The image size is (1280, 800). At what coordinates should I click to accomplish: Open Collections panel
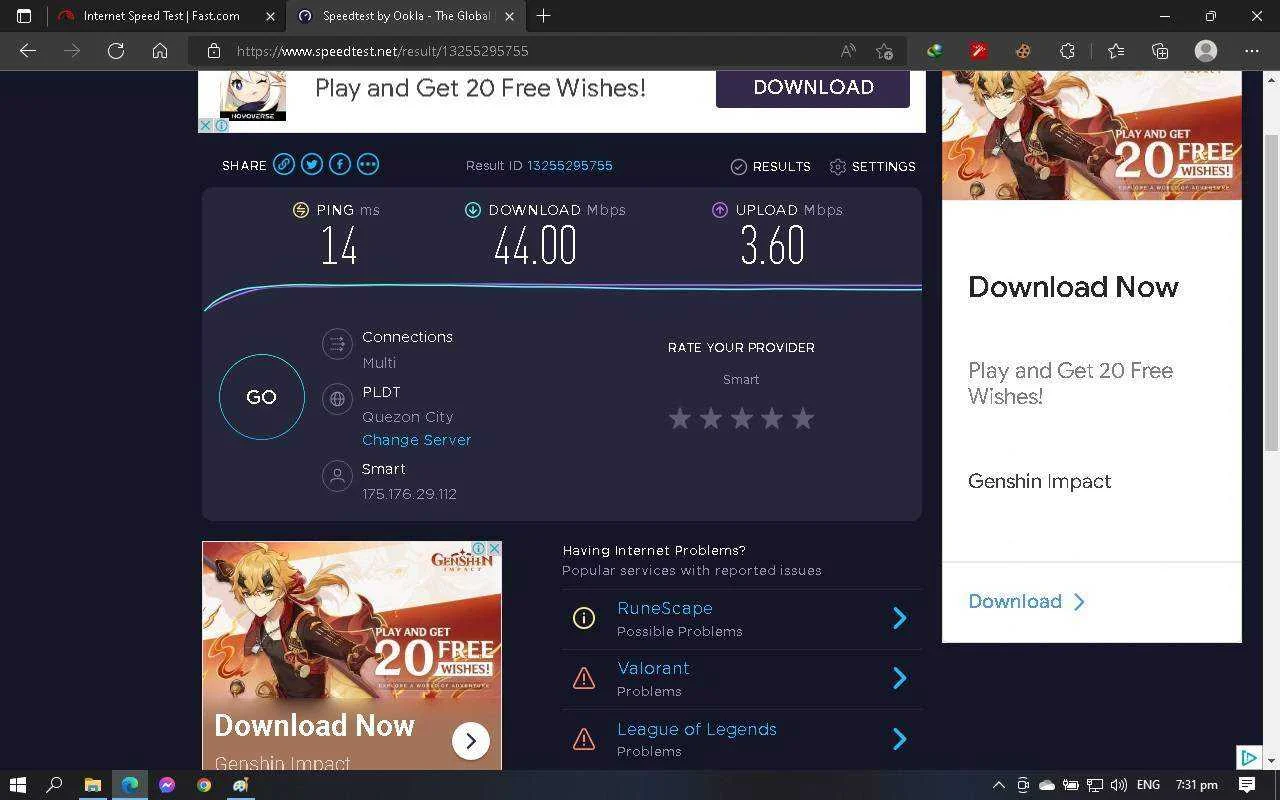pos(1160,51)
